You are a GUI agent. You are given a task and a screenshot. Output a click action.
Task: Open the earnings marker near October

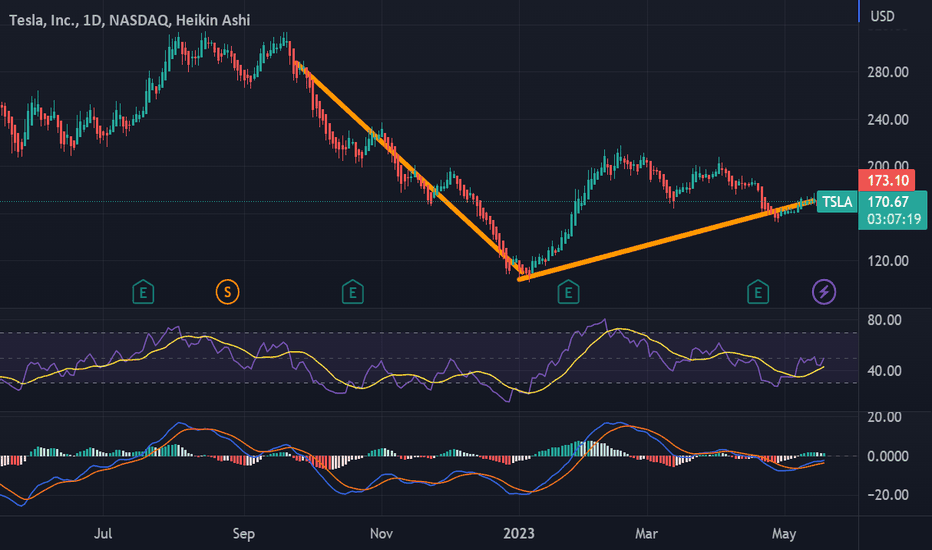click(x=352, y=292)
